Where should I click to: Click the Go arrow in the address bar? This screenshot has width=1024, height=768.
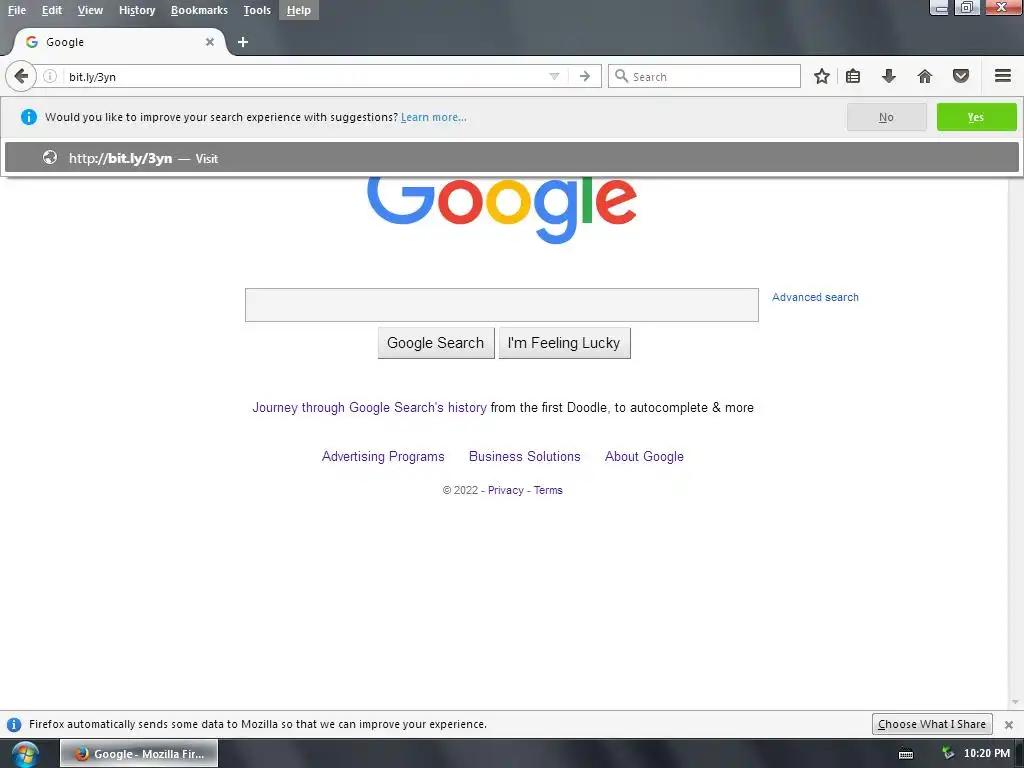click(x=585, y=76)
